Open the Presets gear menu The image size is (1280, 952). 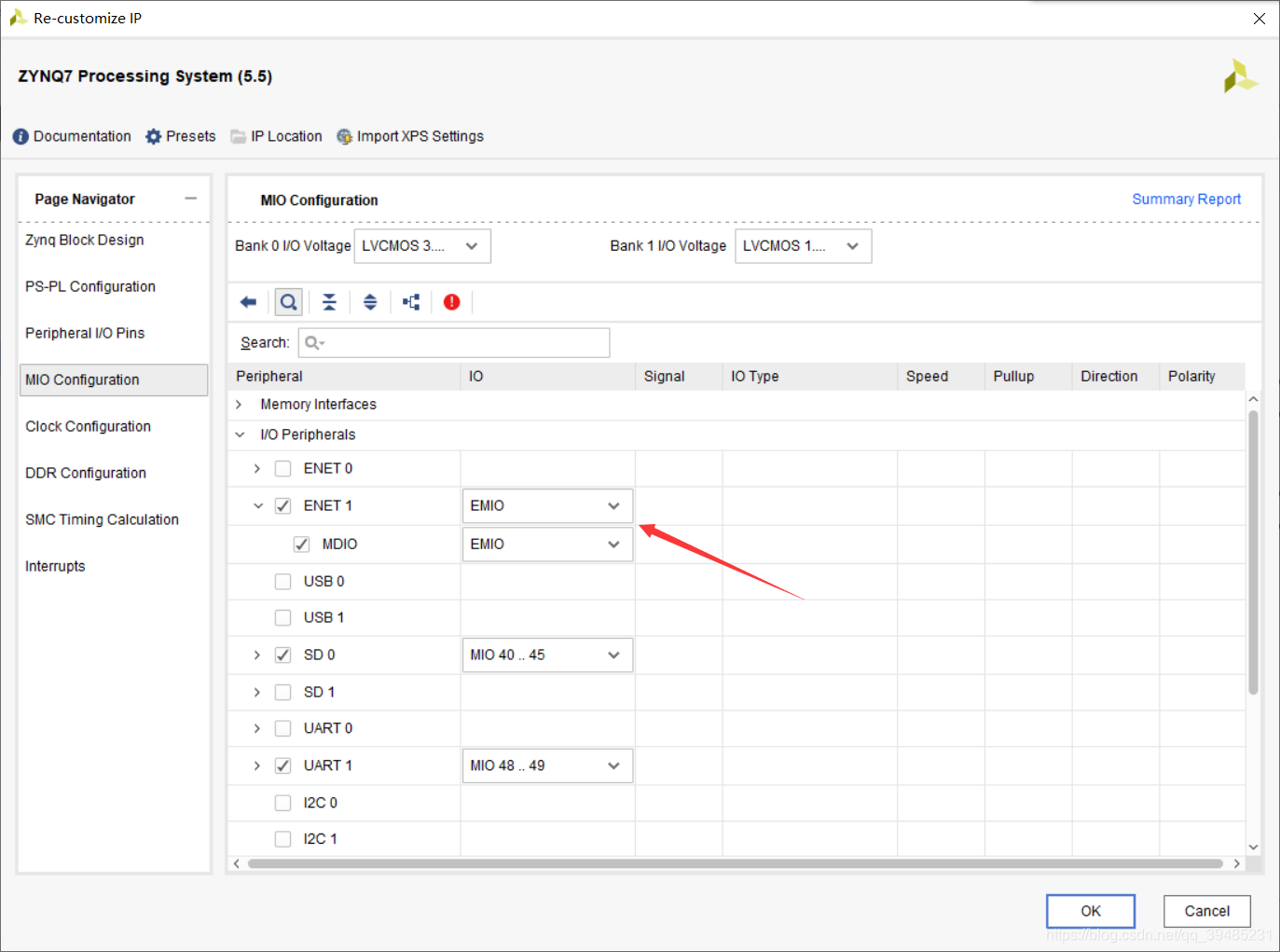(x=181, y=136)
